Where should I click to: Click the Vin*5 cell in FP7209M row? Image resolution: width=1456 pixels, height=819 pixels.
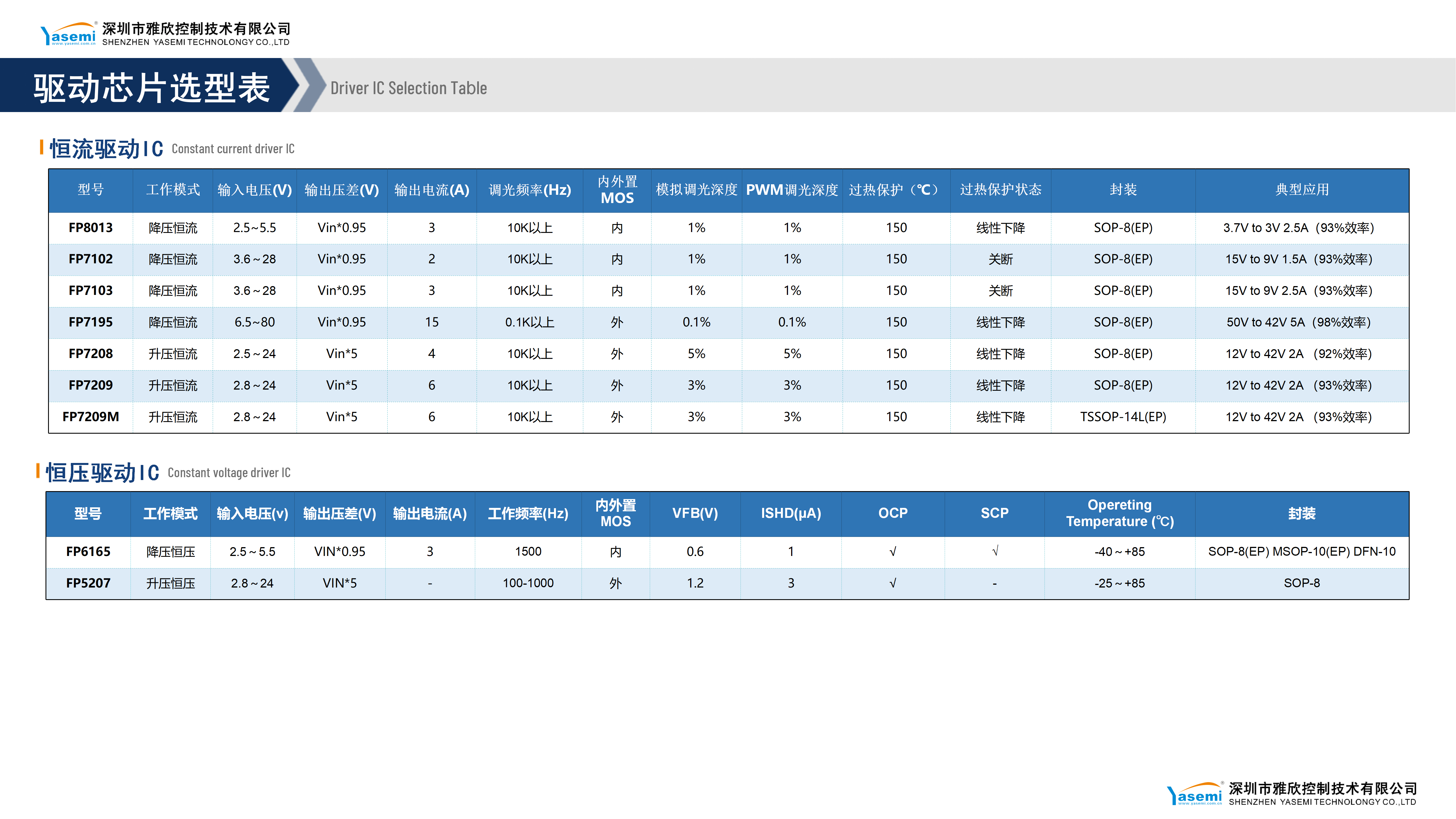pyautogui.click(x=341, y=417)
